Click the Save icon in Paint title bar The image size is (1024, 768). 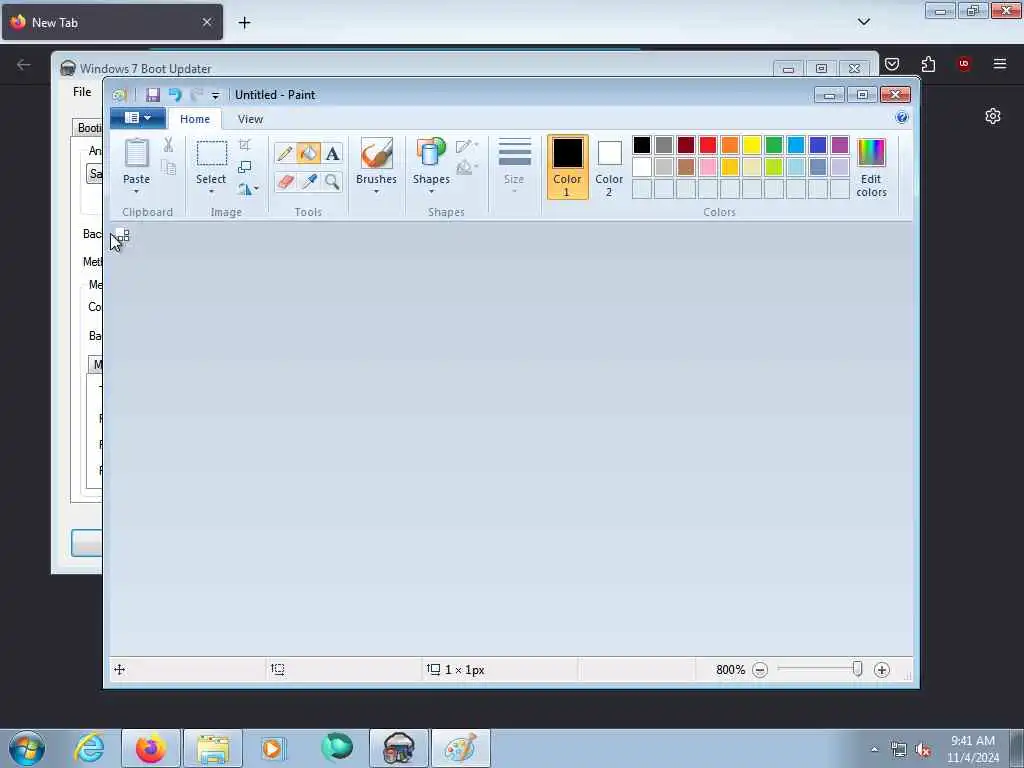pyautogui.click(x=153, y=95)
